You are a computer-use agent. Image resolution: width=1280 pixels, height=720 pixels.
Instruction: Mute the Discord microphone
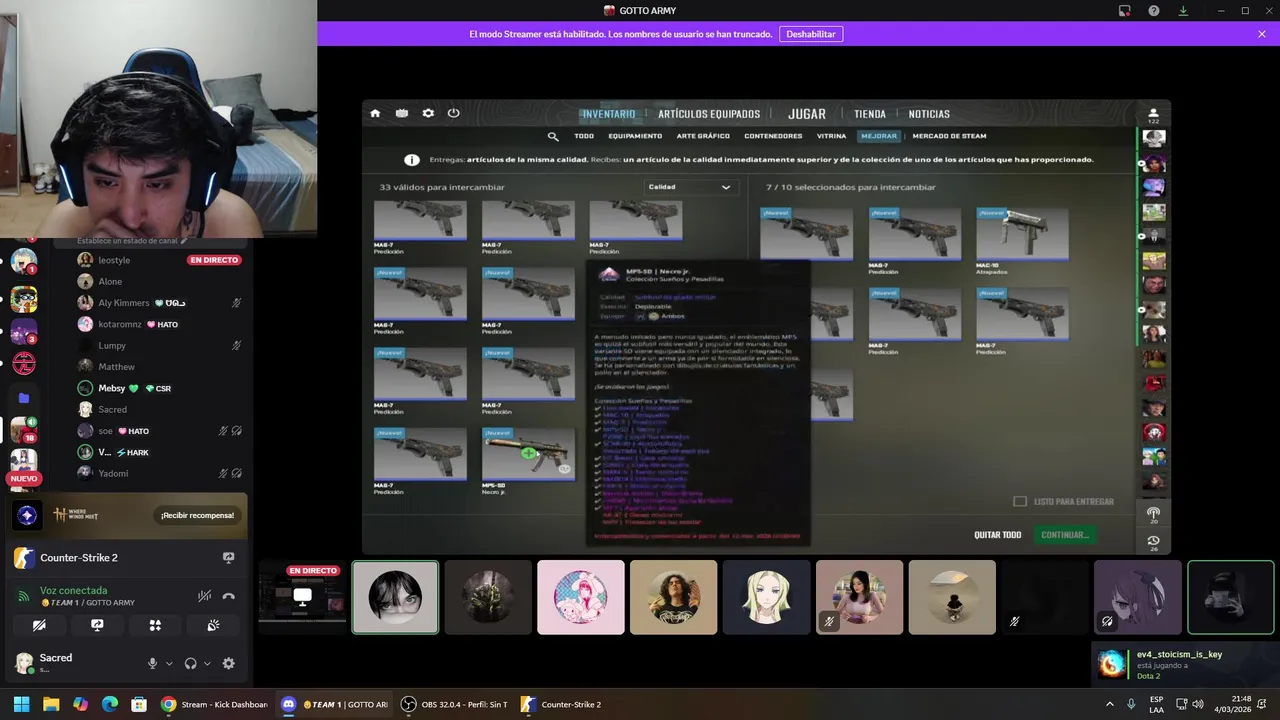(153, 663)
